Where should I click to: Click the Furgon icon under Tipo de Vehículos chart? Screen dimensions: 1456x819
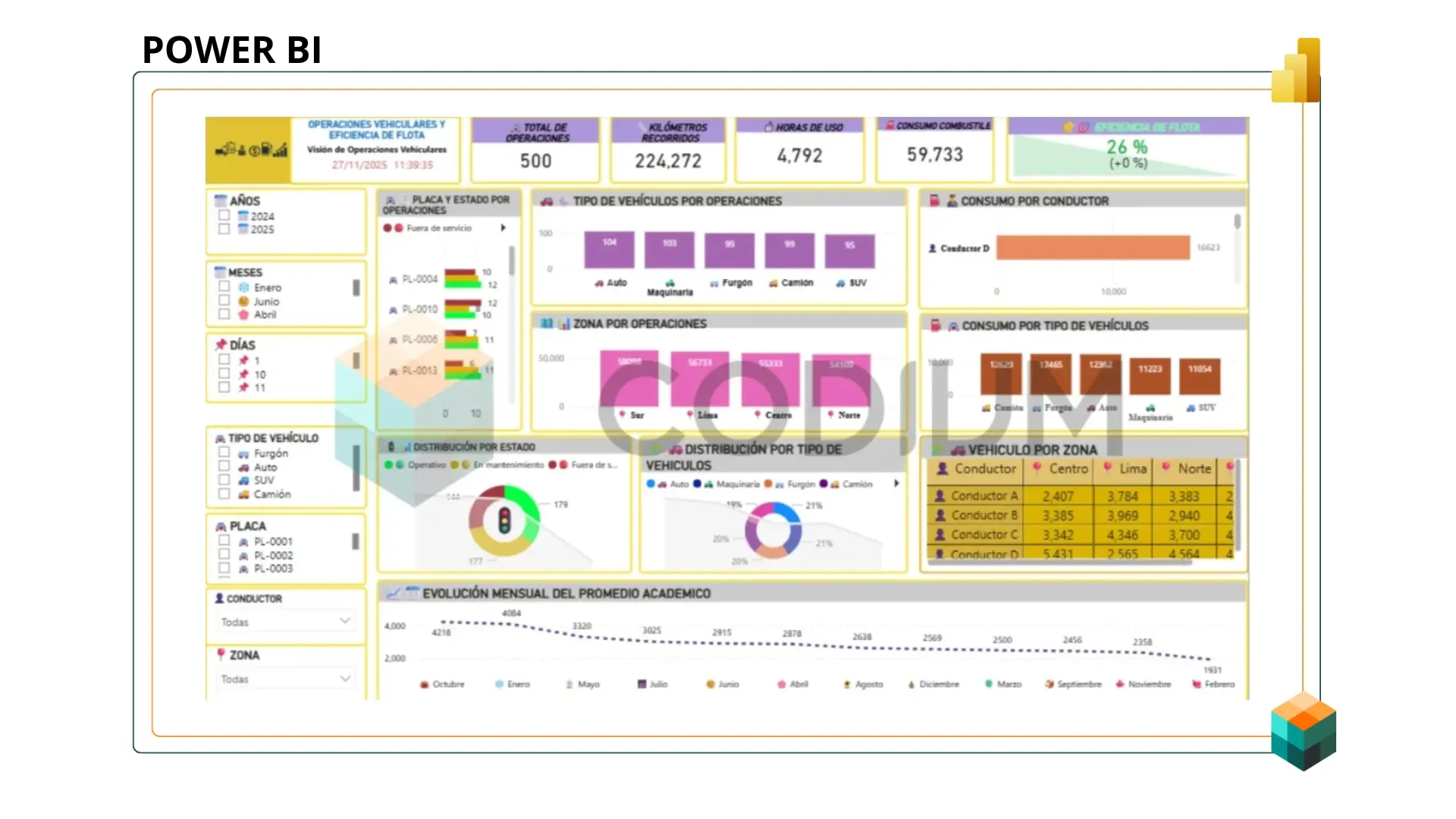[714, 283]
